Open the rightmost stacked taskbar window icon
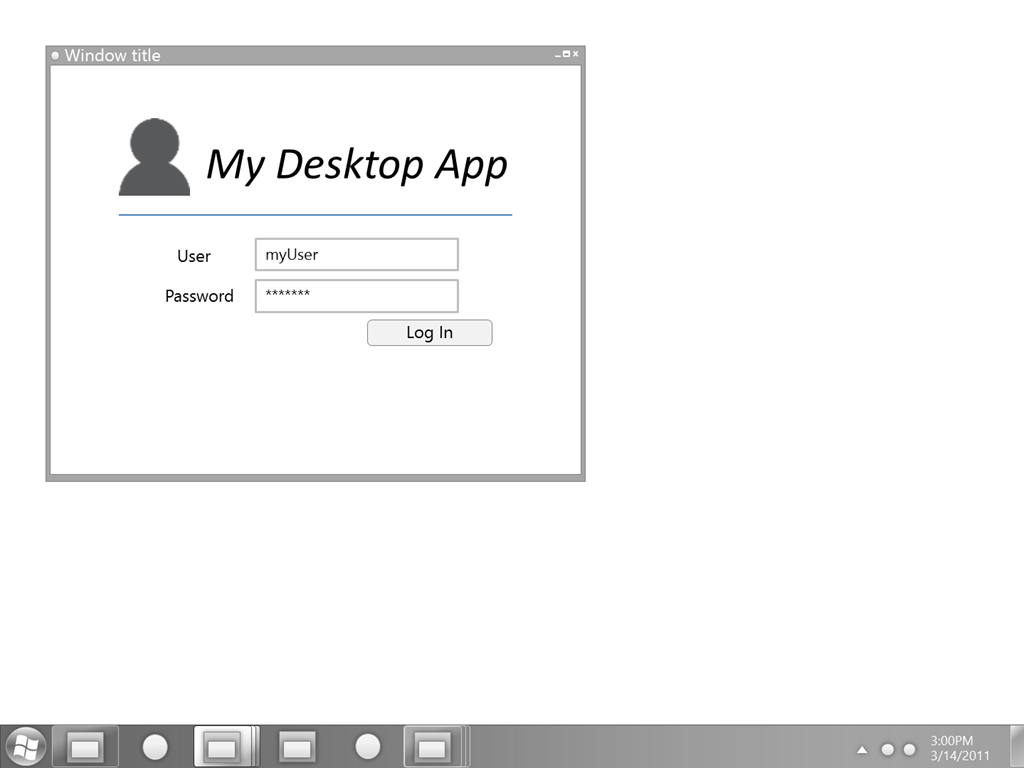The width and height of the screenshot is (1024, 768). point(432,747)
